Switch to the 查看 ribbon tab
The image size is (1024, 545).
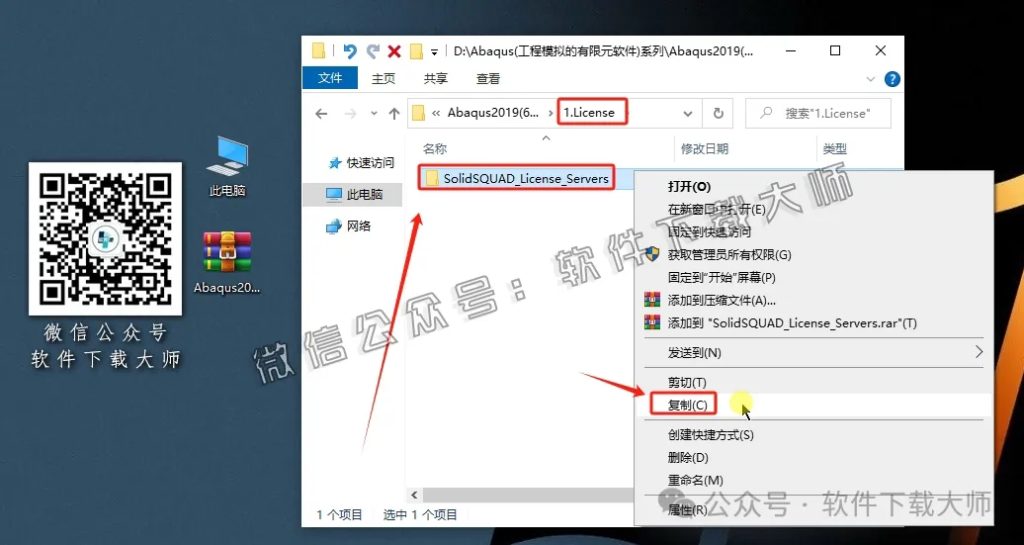[x=488, y=79]
